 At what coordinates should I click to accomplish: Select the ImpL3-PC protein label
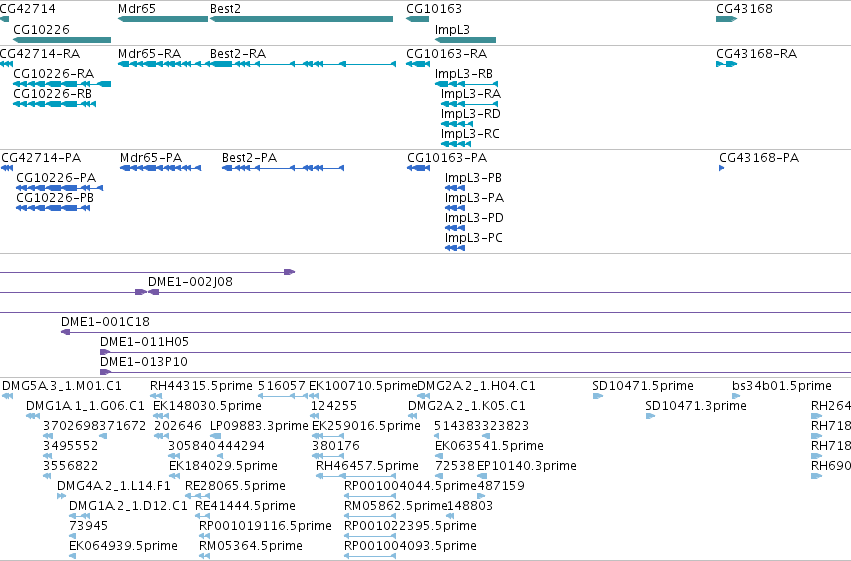click(x=474, y=238)
